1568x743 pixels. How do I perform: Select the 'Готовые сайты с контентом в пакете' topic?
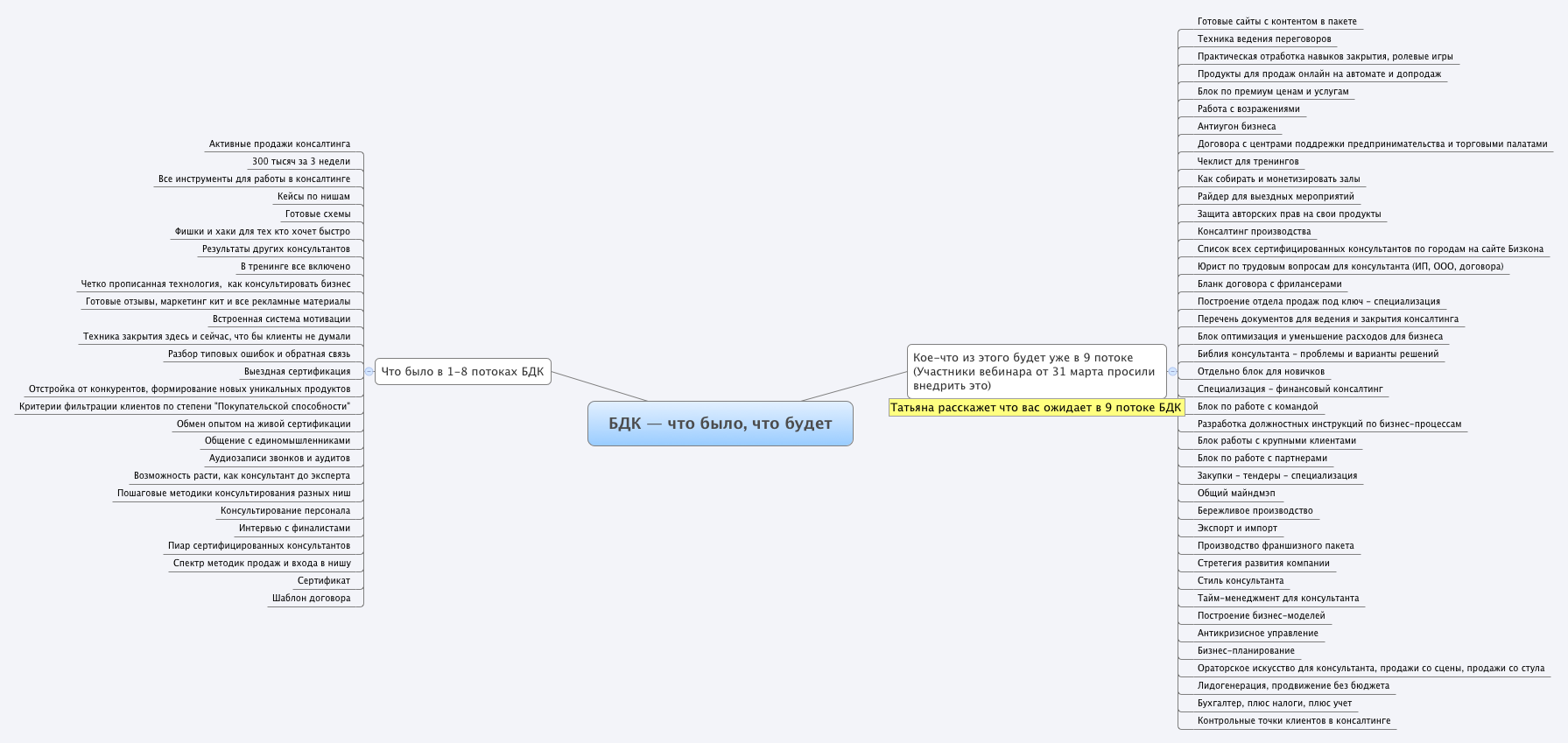point(1276,22)
